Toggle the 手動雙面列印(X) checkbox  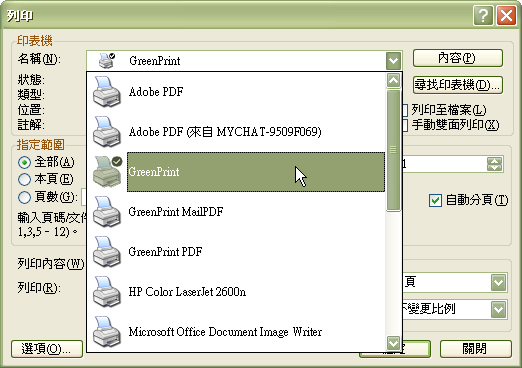tap(405, 125)
